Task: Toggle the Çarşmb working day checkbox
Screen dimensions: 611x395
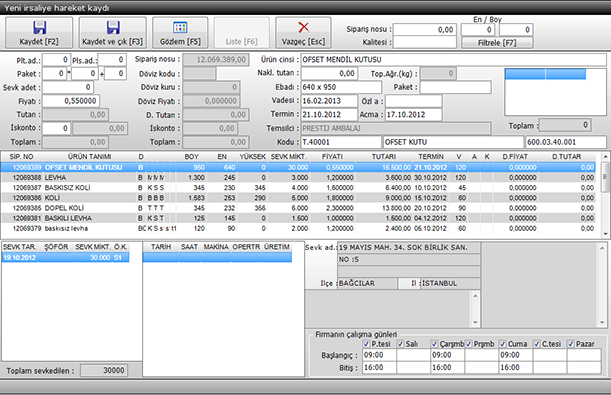Action: (434, 344)
